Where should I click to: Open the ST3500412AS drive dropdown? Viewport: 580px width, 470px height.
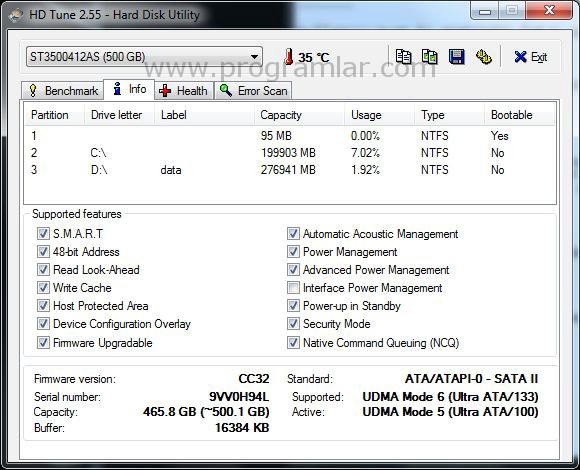[144, 57]
